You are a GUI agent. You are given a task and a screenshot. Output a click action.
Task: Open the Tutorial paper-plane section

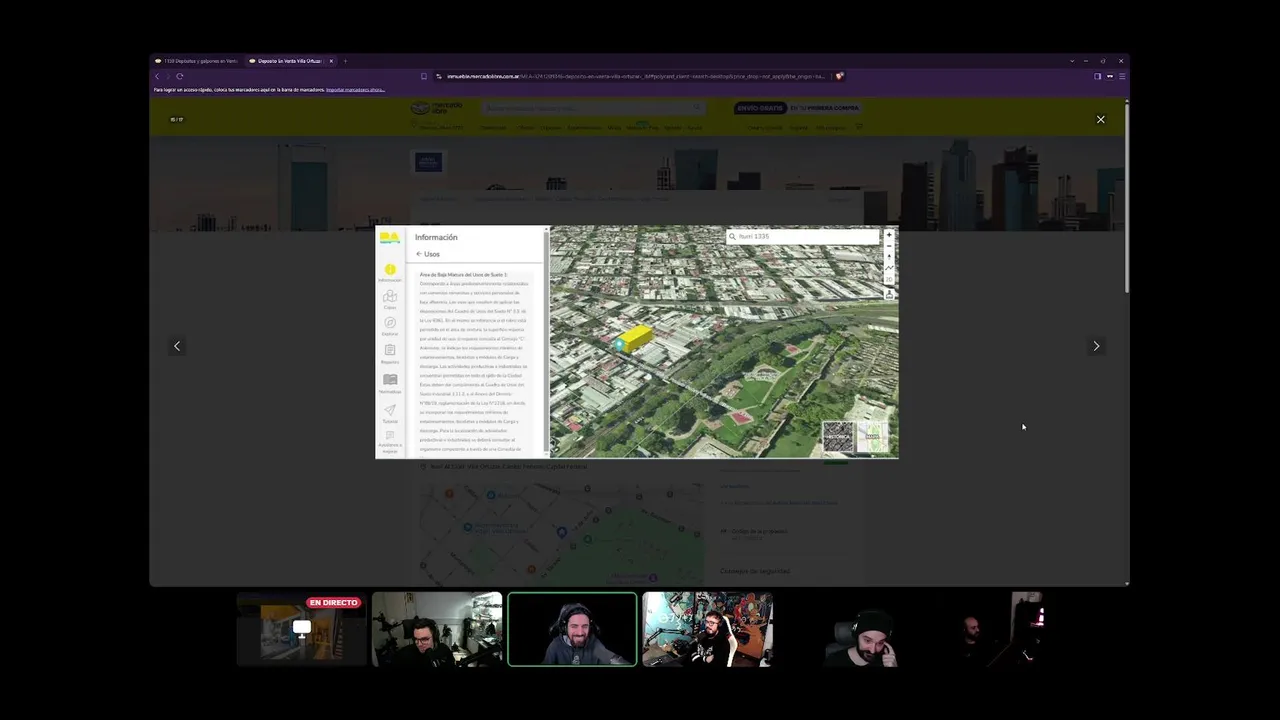tap(390, 413)
